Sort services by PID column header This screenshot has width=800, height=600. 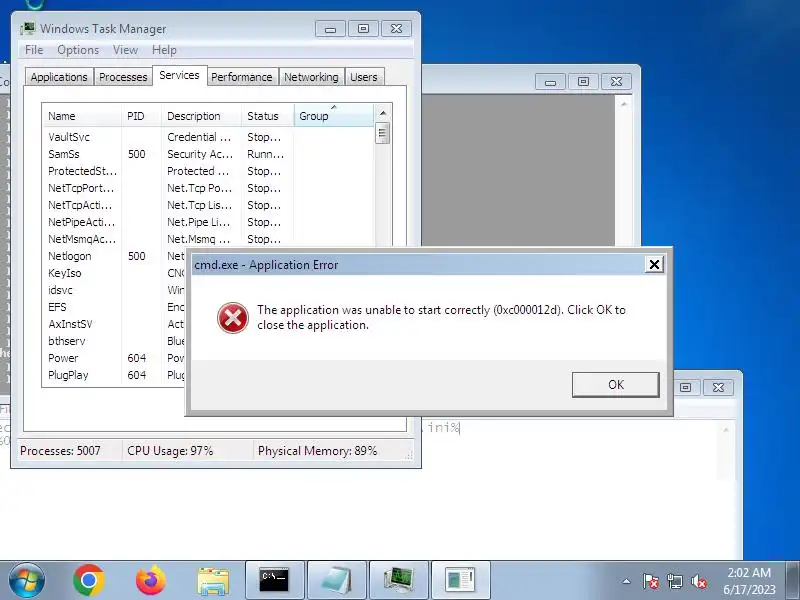(141, 116)
